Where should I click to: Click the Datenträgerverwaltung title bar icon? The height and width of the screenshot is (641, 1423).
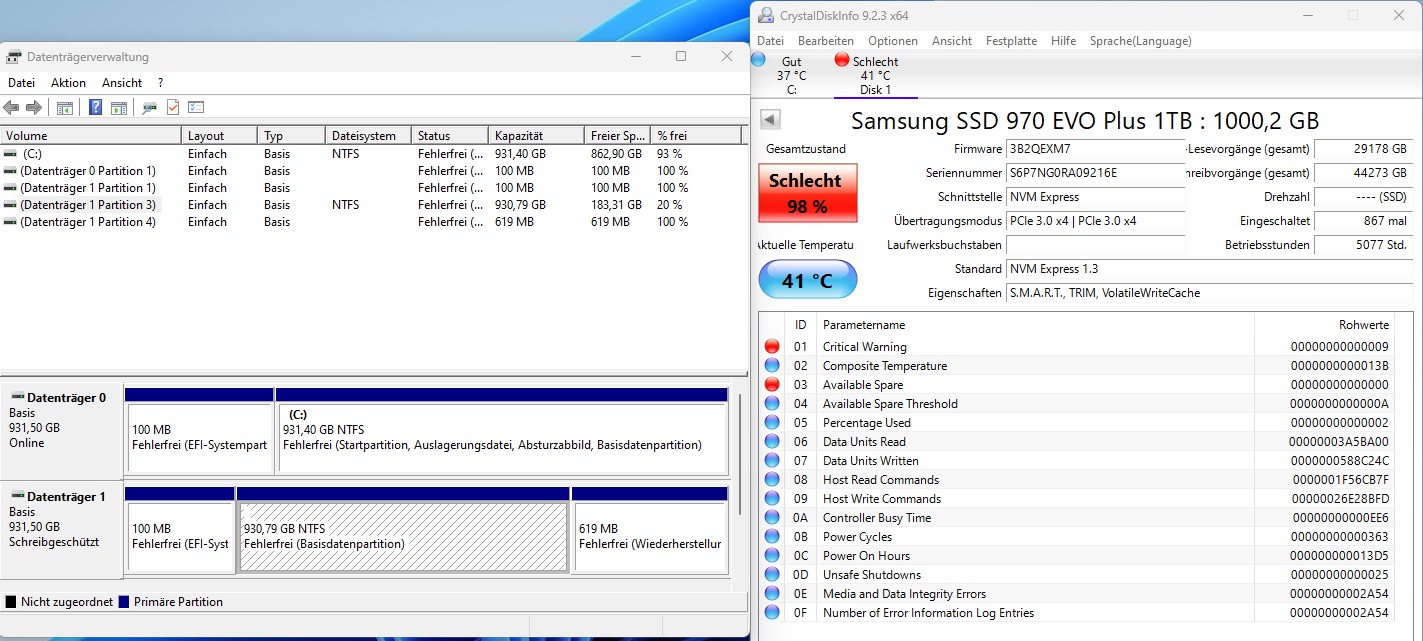point(14,57)
